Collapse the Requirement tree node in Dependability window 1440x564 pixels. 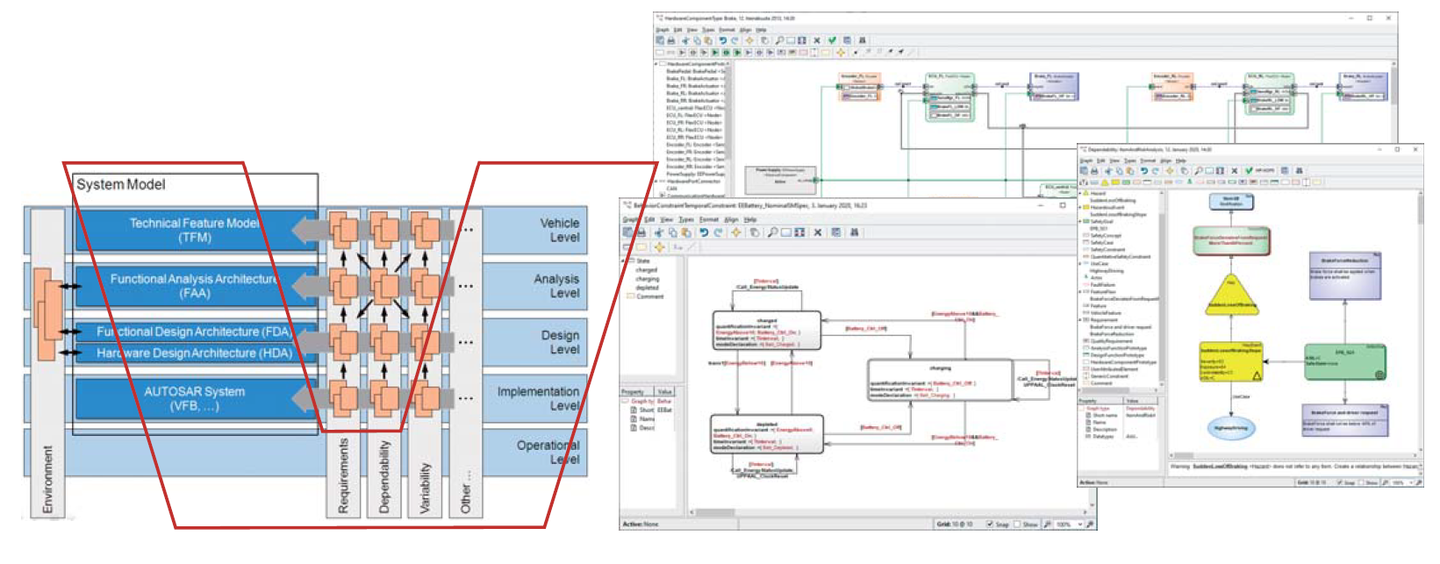(1080, 320)
